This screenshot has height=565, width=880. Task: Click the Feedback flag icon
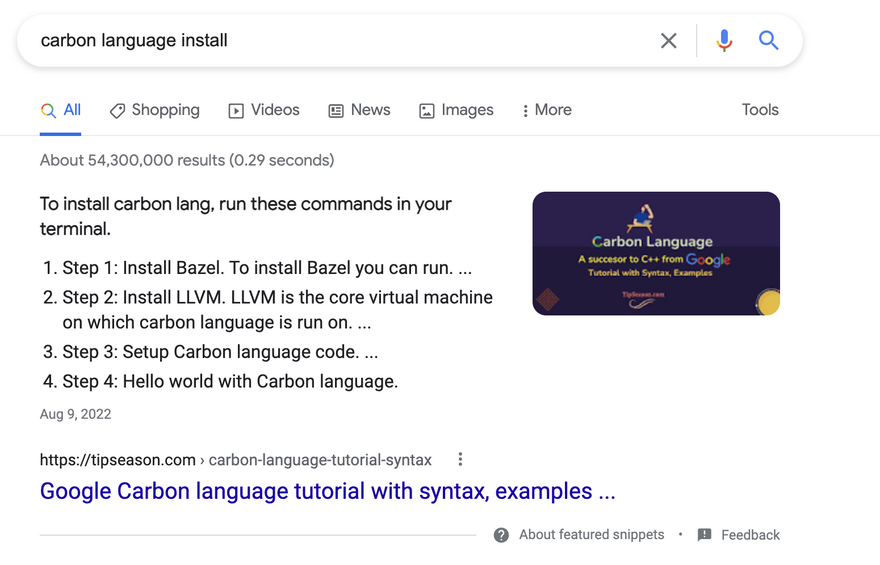pos(704,535)
